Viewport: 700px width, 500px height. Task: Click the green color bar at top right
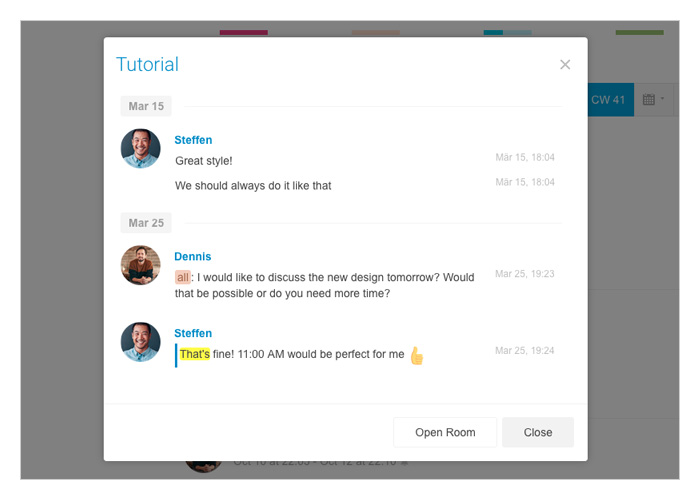639,33
